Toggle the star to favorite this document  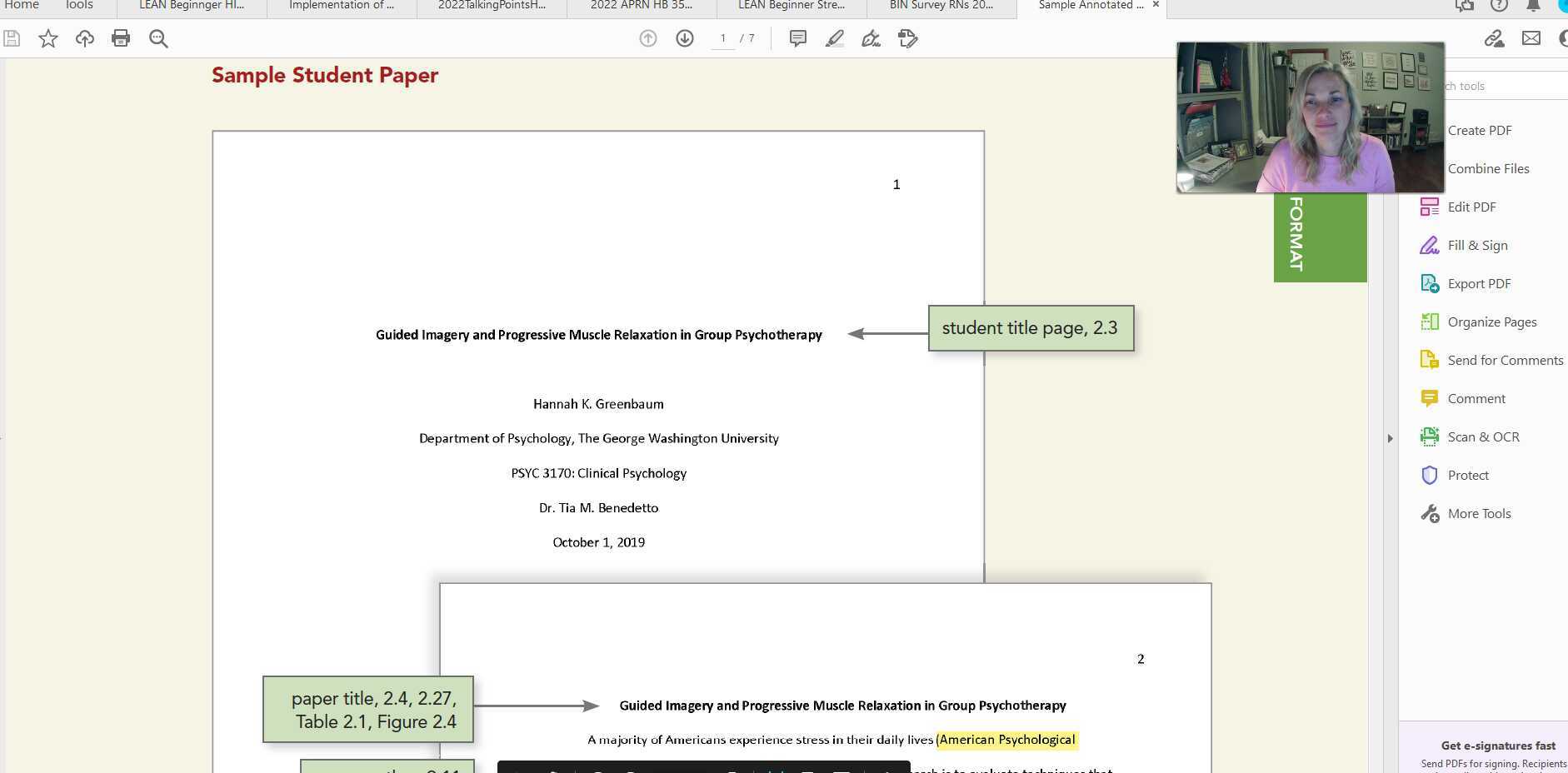47,37
